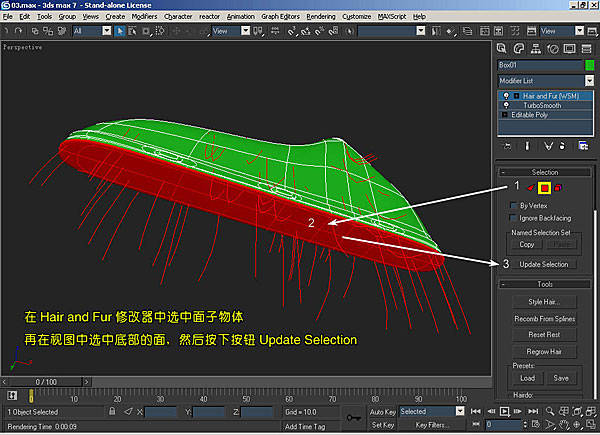Collapse the Selection rollout

pos(545,172)
